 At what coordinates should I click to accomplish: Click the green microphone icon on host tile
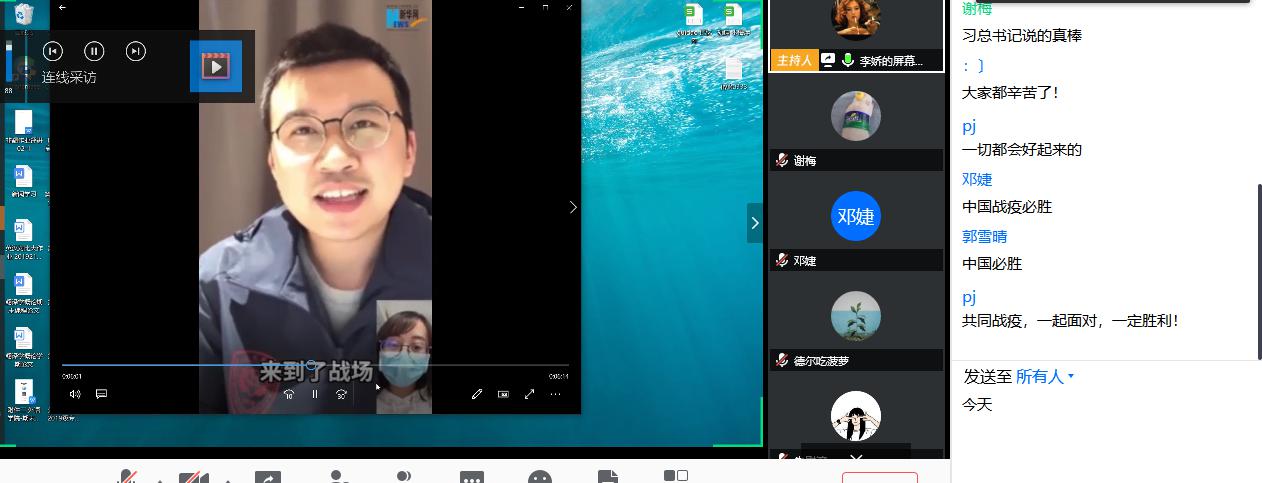[848, 60]
